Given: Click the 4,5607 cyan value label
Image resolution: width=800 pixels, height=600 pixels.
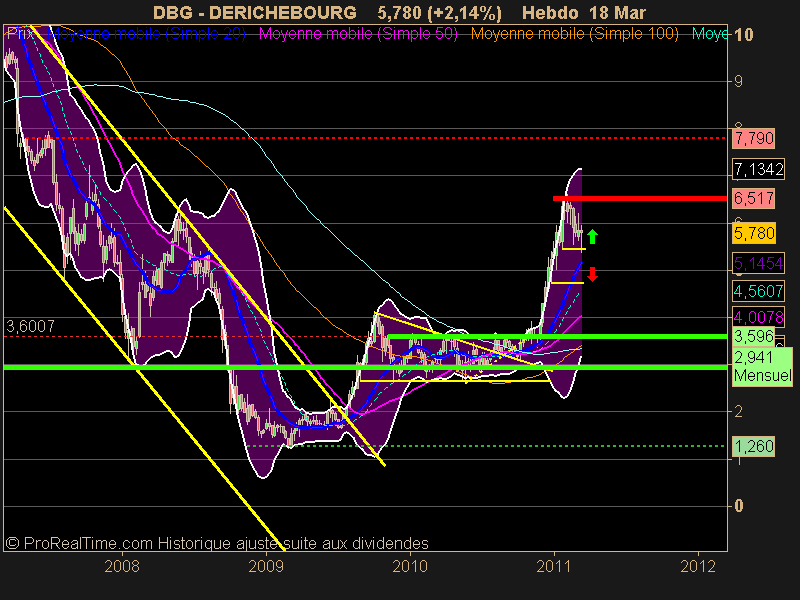Looking at the screenshot, I should [758, 291].
